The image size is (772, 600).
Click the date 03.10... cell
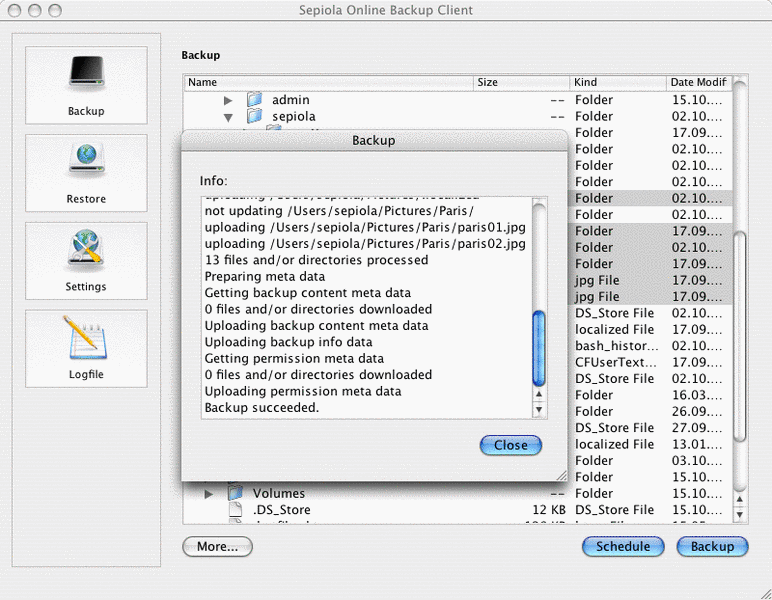697,460
